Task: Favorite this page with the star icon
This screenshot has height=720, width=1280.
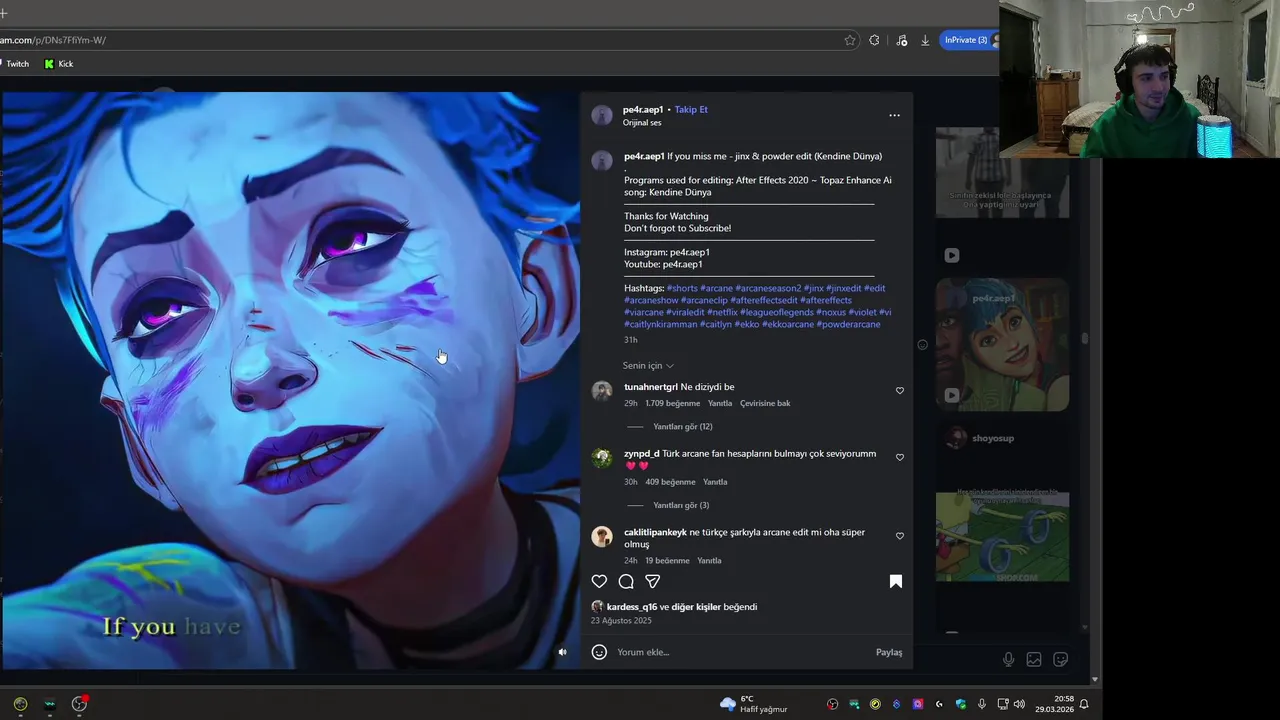Action: (850, 40)
